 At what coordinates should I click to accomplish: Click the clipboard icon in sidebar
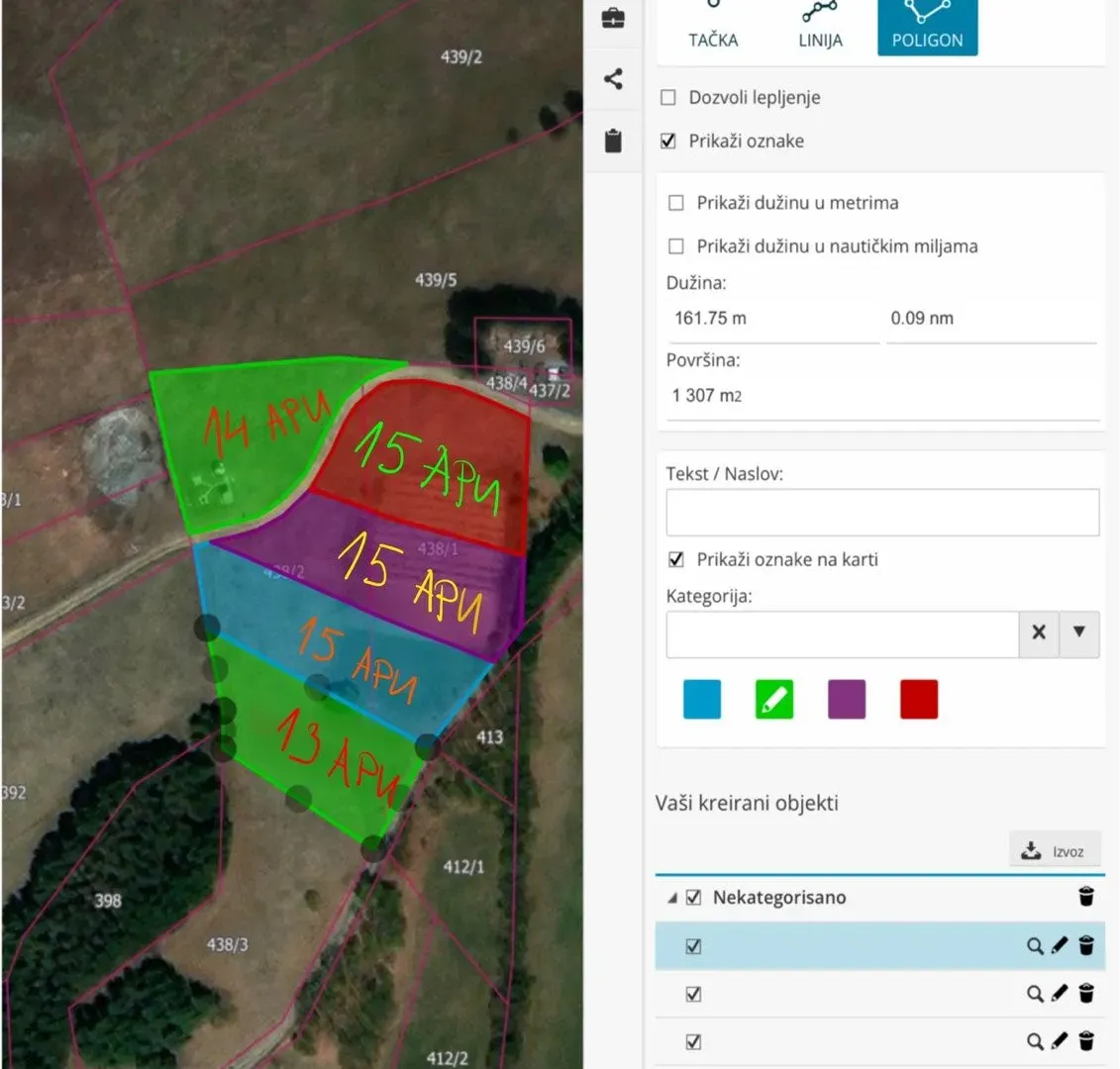613,141
